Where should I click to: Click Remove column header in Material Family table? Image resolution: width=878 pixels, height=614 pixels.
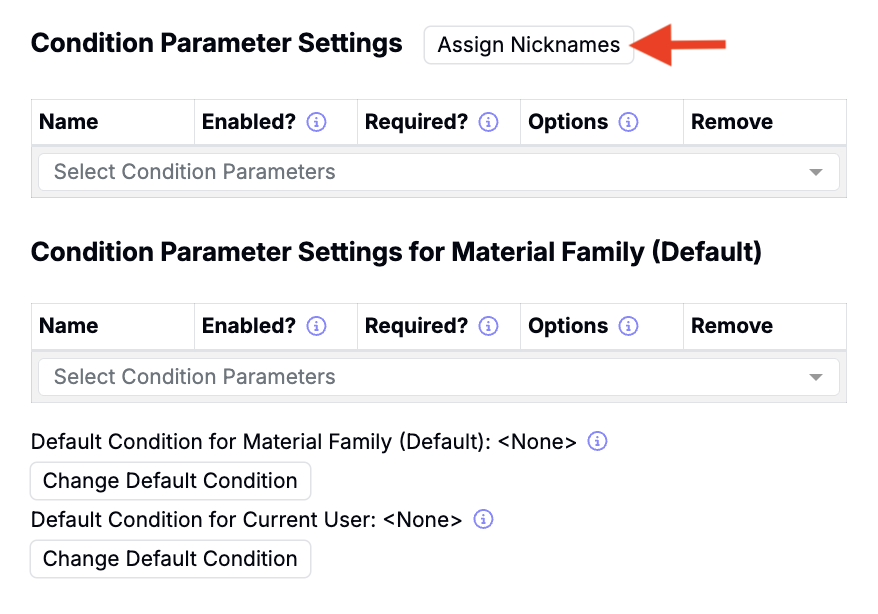coord(732,326)
